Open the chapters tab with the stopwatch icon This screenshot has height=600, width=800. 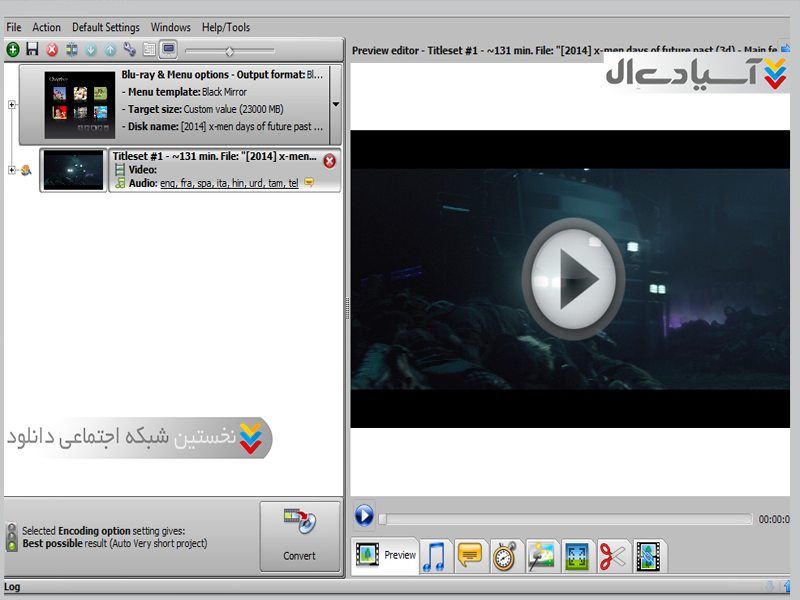click(505, 556)
